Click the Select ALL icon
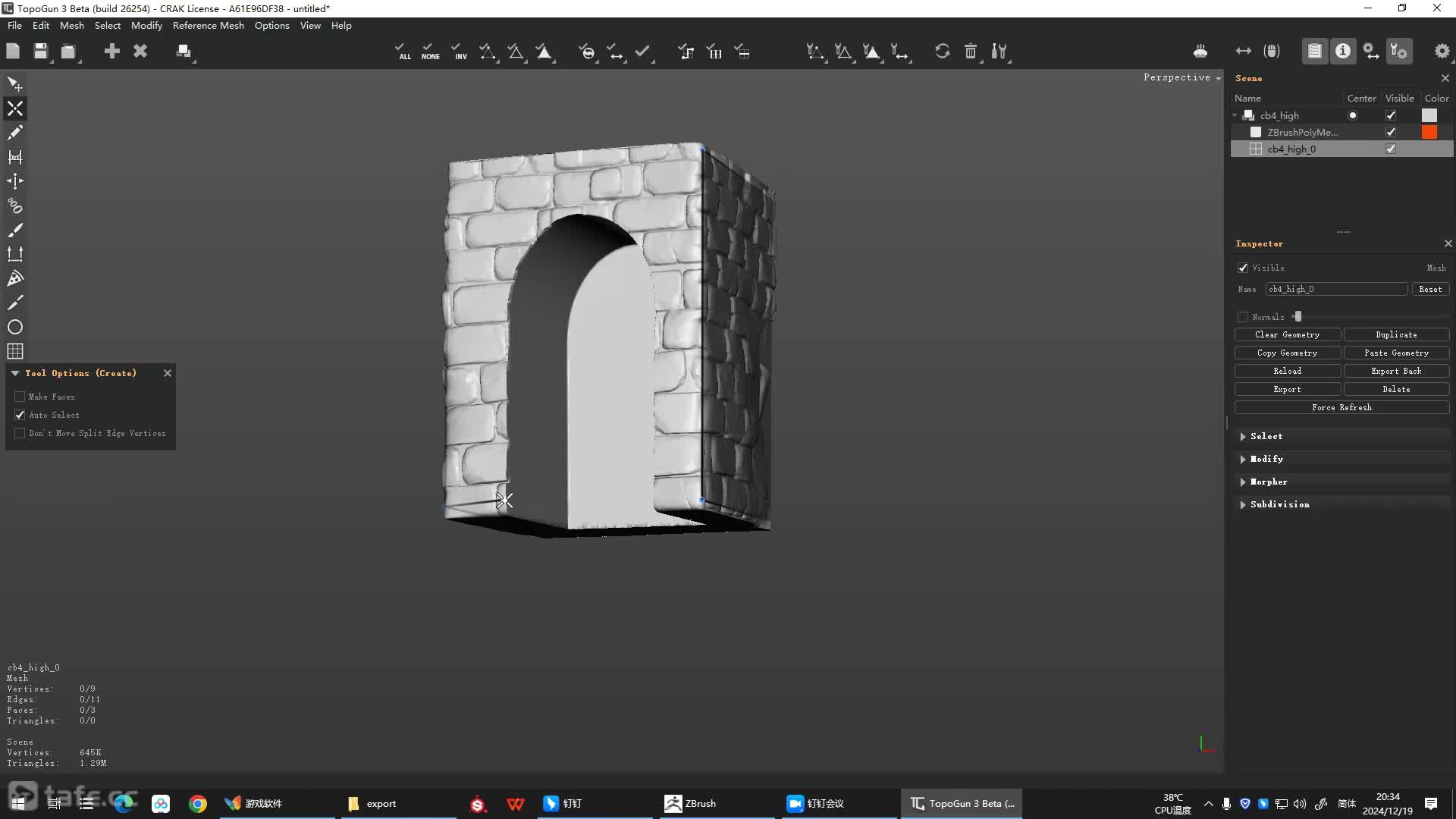Screen dimensions: 1456x819 point(403,51)
